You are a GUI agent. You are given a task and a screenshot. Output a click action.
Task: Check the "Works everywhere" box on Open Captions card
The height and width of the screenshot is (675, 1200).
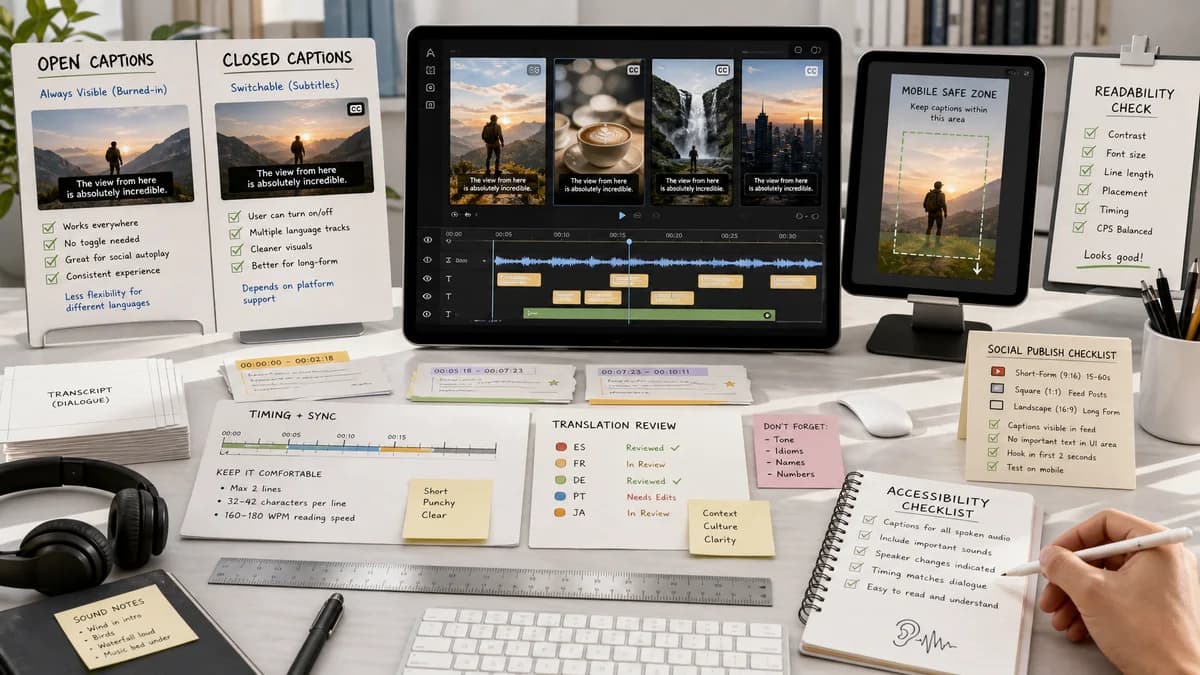point(48,227)
